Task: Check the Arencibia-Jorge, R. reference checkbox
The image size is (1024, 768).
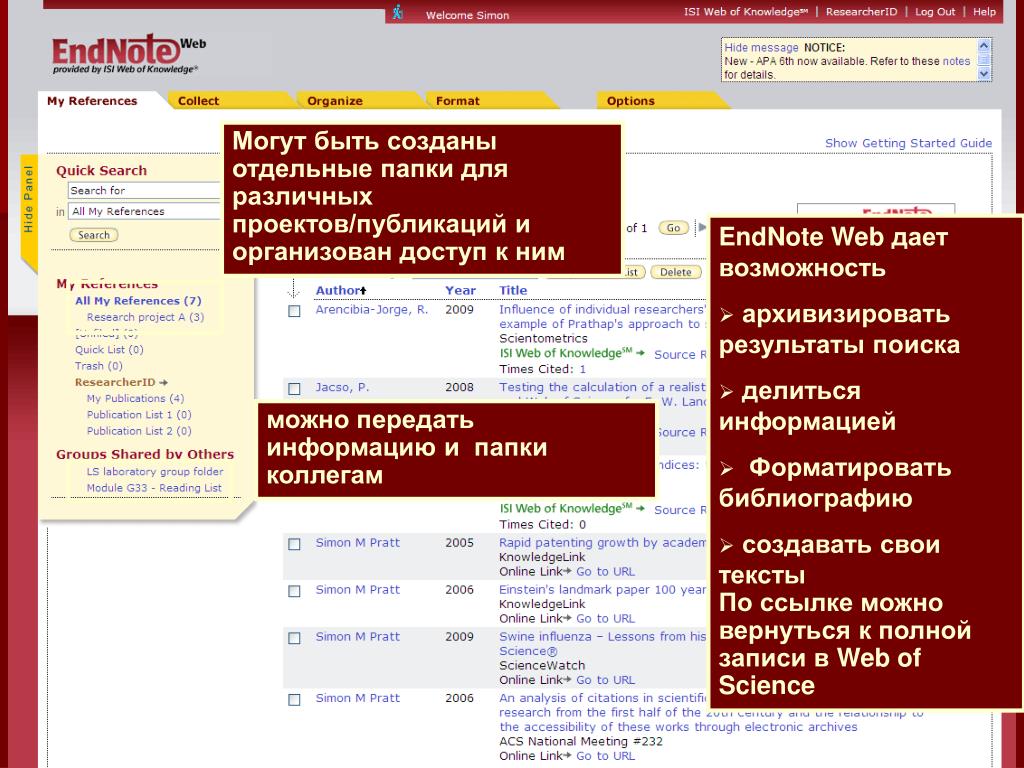Action: 295,311
